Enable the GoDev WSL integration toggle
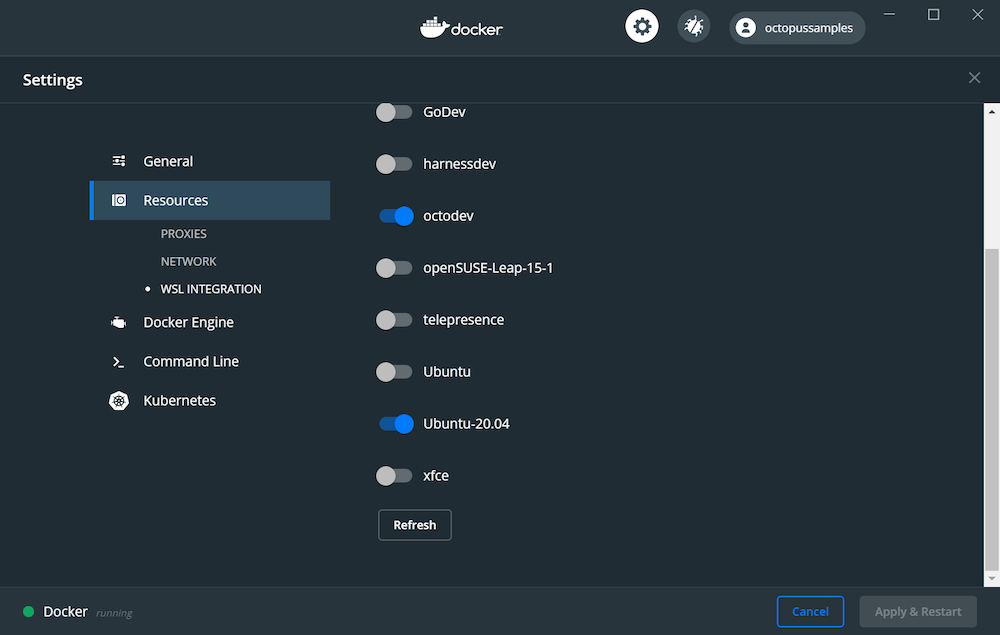This screenshot has height=635, width=1000. click(x=394, y=112)
